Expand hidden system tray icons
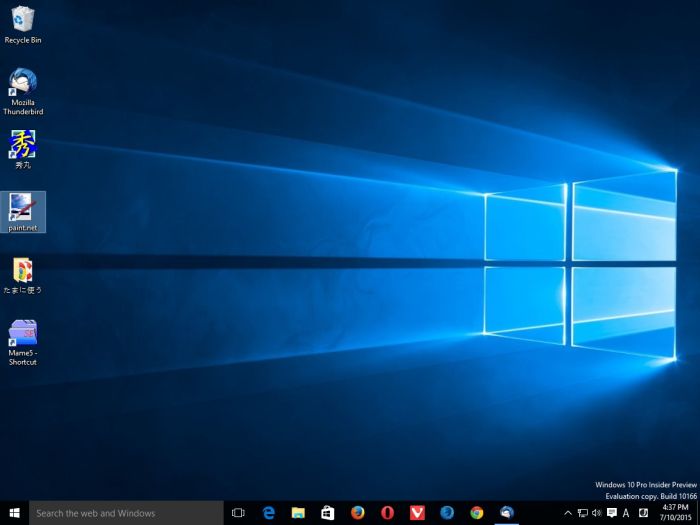 point(568,513)
